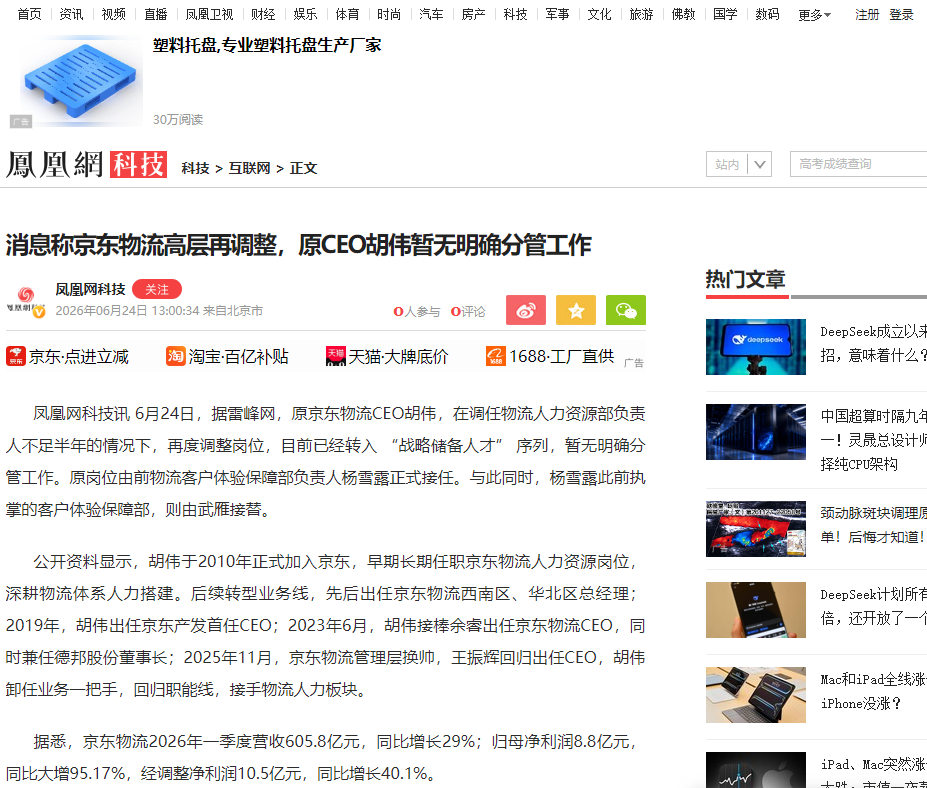927x788 pixels.
Task: Open 佛教 in top navigation
Action: (683, 14)
